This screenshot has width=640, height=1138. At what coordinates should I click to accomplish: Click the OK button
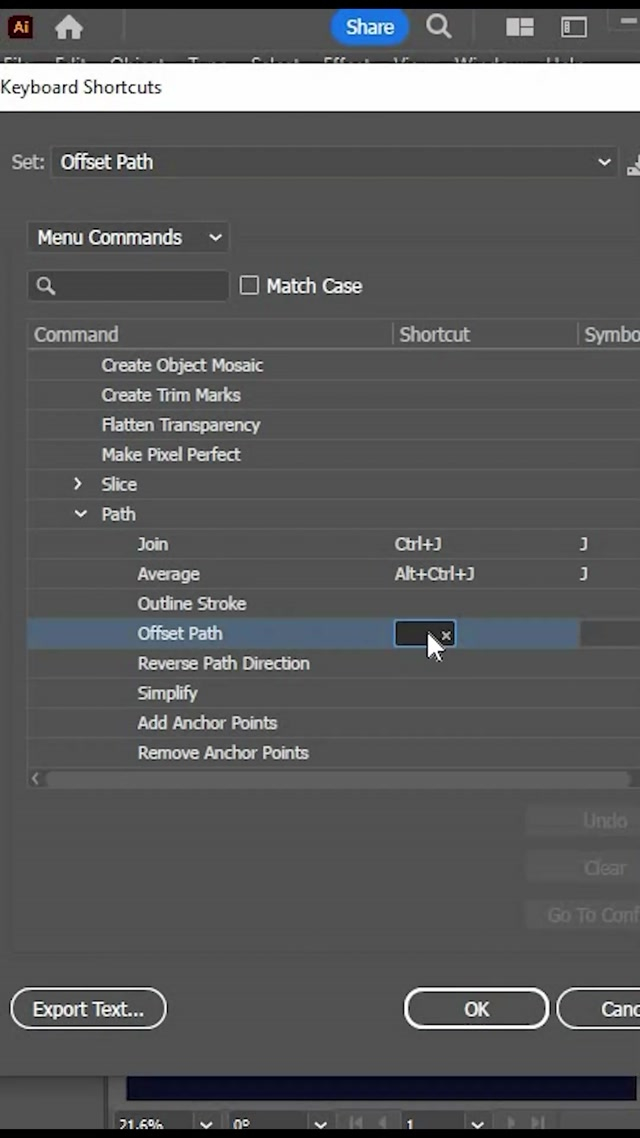click(476, 1009)
